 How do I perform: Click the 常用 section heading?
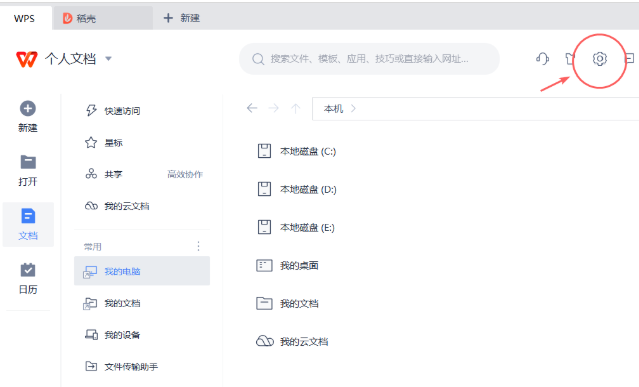click(93, 246)
